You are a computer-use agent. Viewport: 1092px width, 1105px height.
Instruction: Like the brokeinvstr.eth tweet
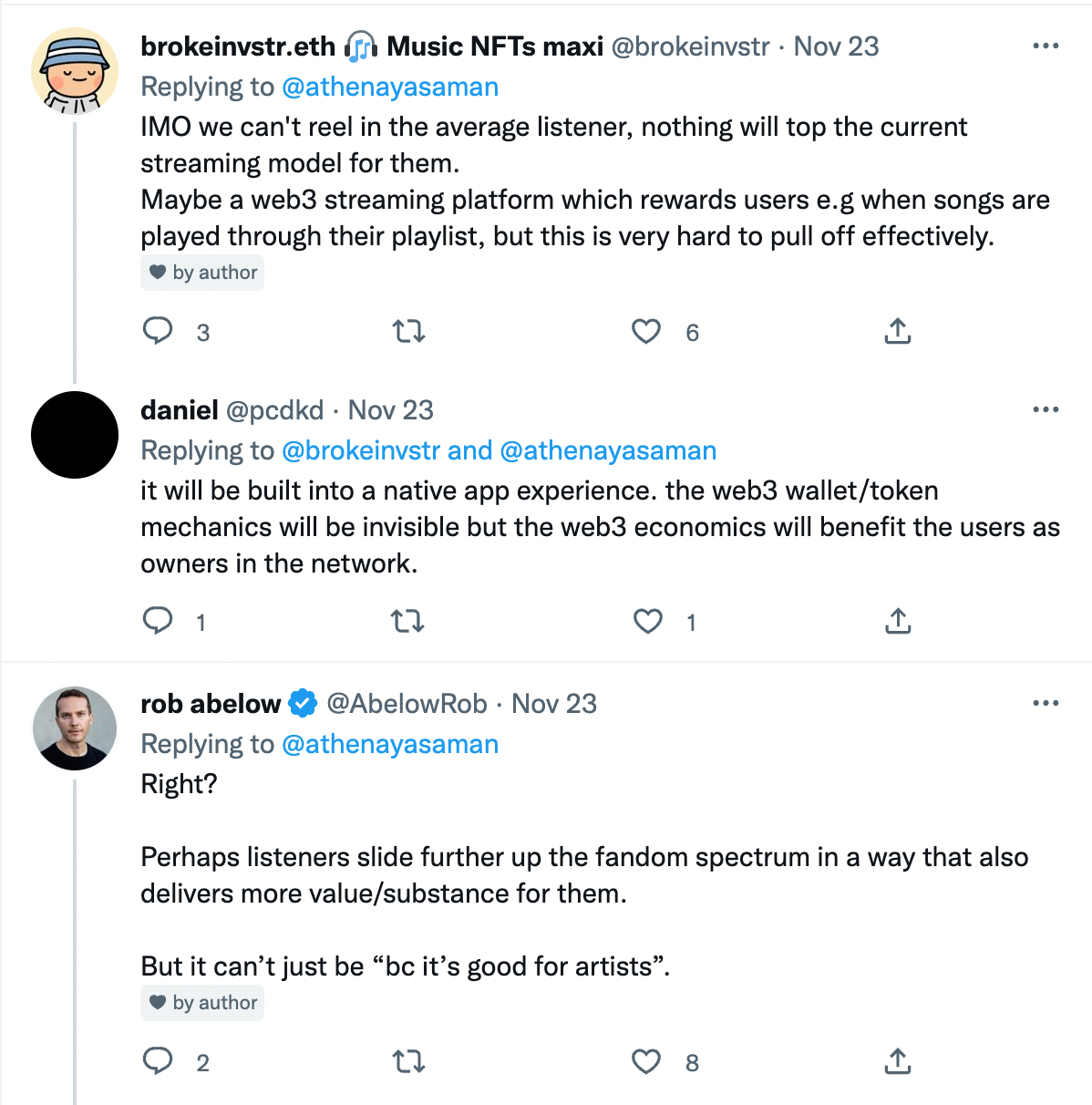(646, 331)
